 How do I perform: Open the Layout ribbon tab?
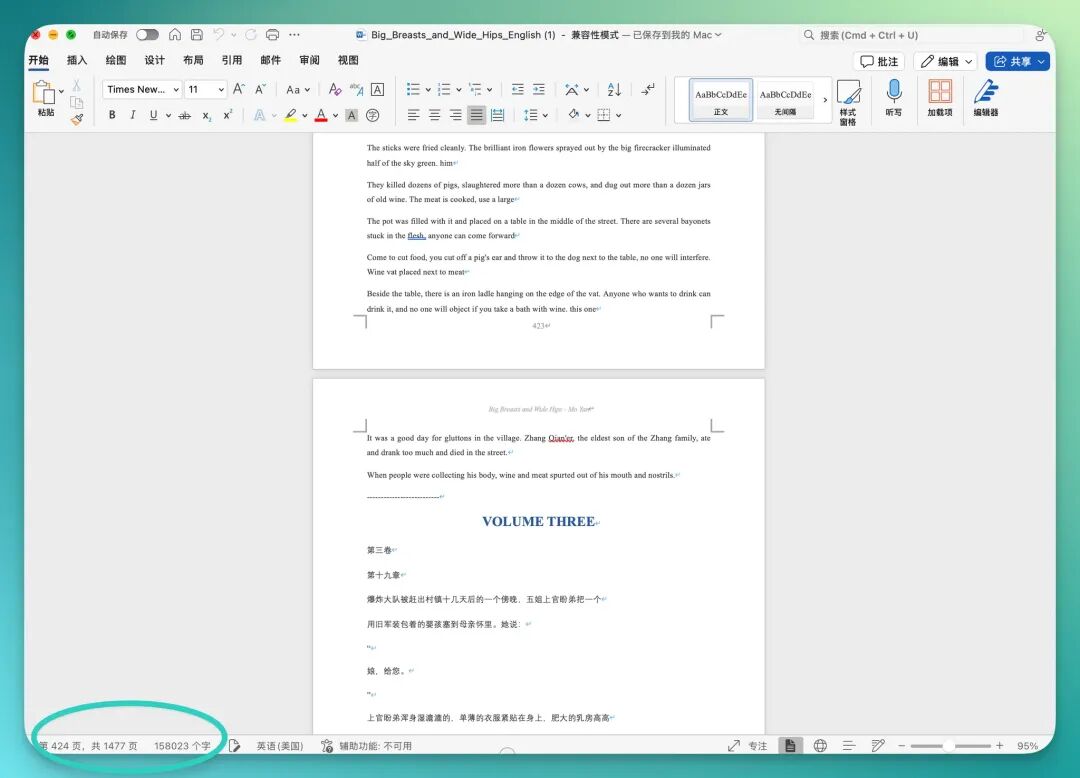coord(193,61)
